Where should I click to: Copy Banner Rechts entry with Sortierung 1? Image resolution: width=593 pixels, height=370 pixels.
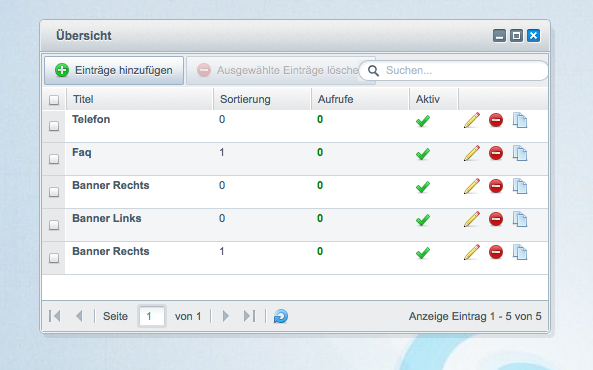(x=520, y=252)
